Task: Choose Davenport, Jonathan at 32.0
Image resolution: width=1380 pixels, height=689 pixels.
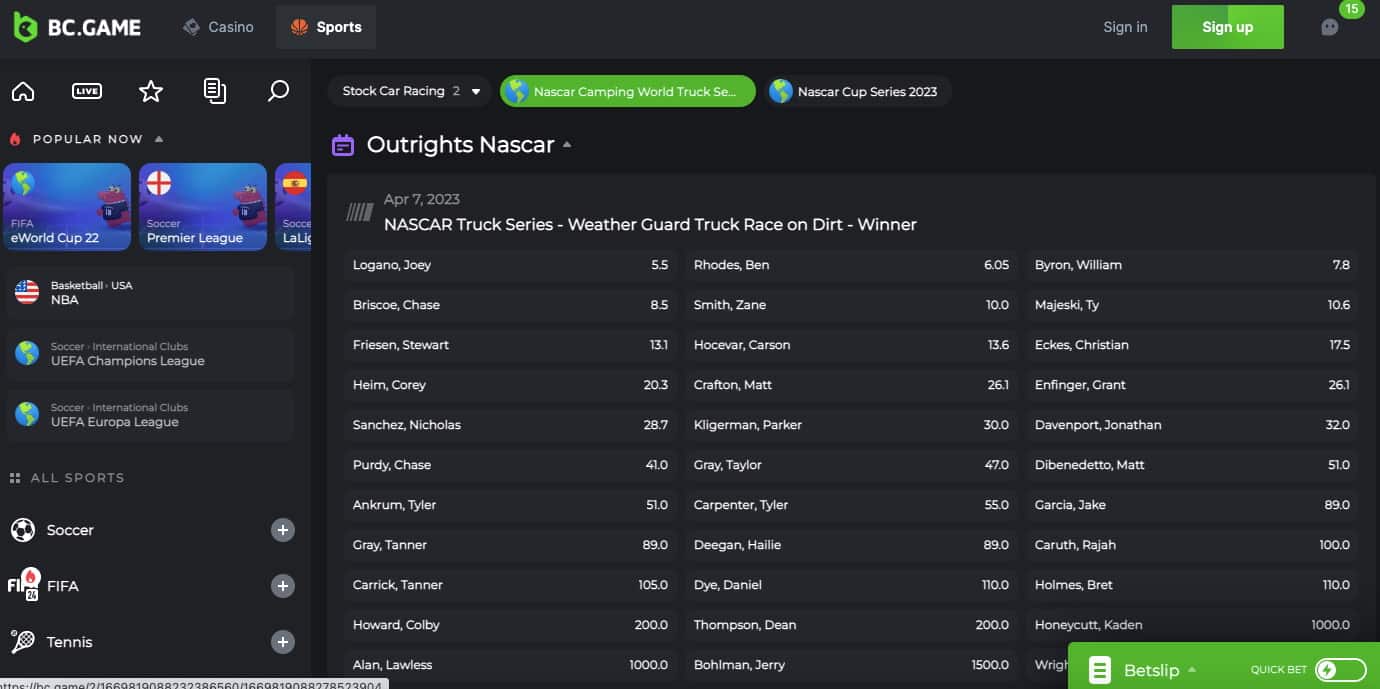Action: click(x=1192, y=425)
